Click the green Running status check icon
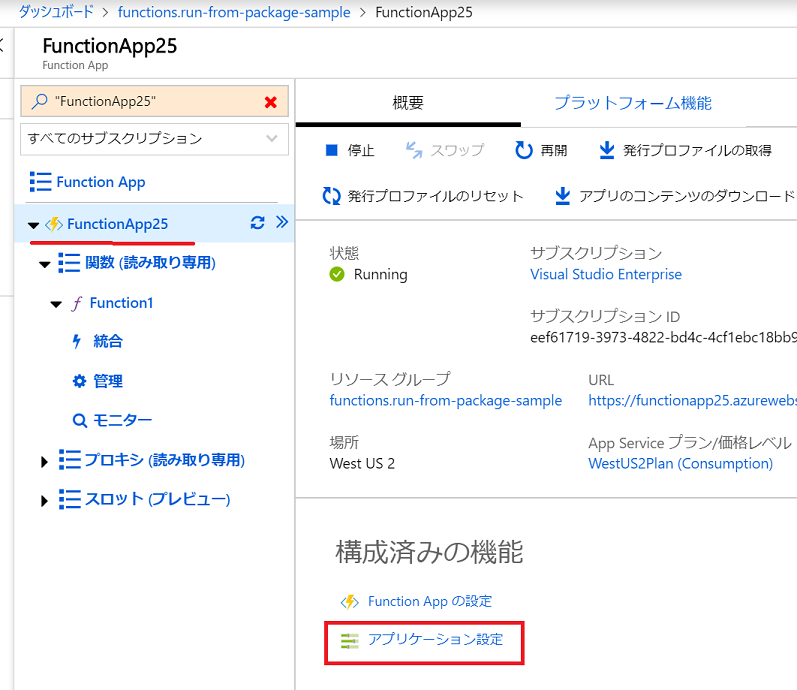Viewport: 797px width, 690px height. [x=336, y=274]
